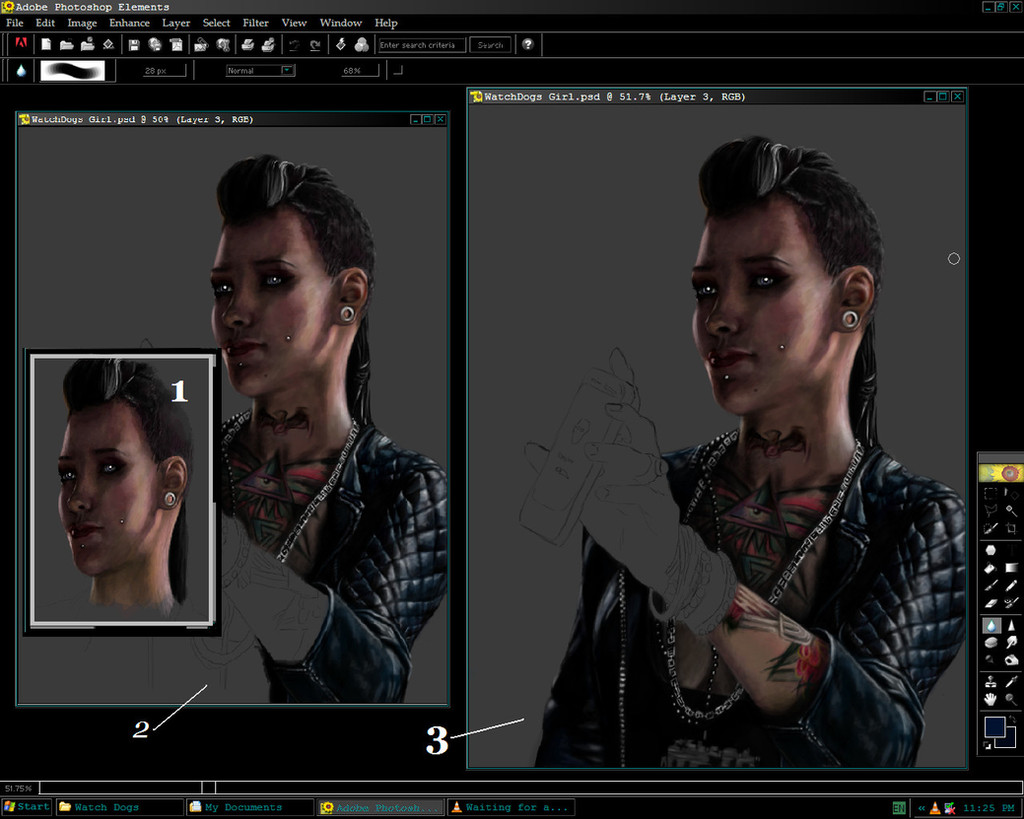The width and height of the screenshot is (1024, 819).
Task: Click the Save as PDF icon
Action: coord(176,44)
